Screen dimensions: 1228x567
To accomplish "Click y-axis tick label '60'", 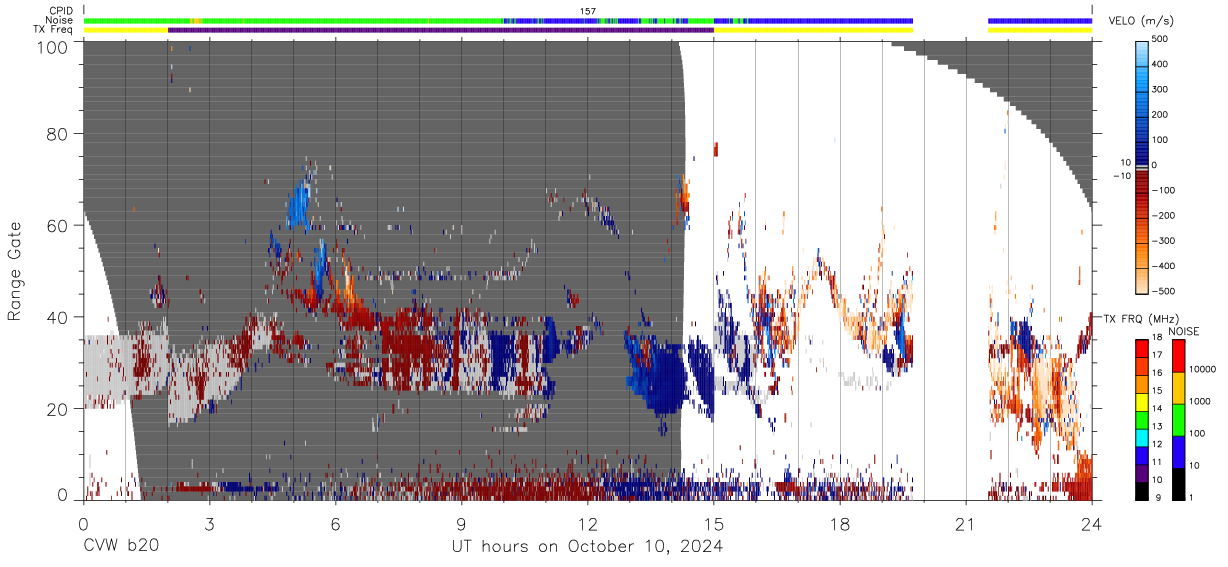I will click(57, 225).
